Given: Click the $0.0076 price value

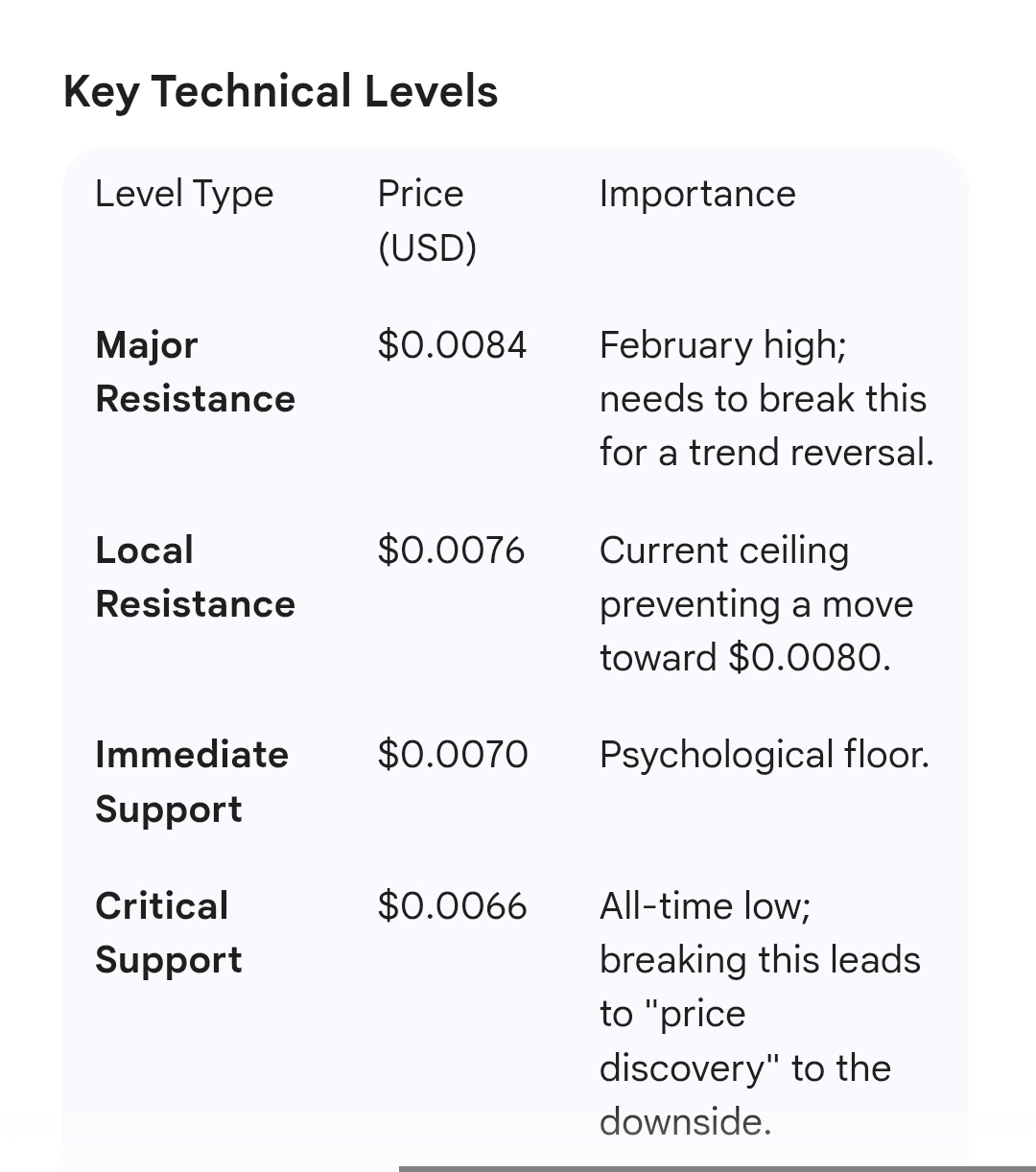Looking at the screenshot, I should pyautogui.click(x=451, y=550).
